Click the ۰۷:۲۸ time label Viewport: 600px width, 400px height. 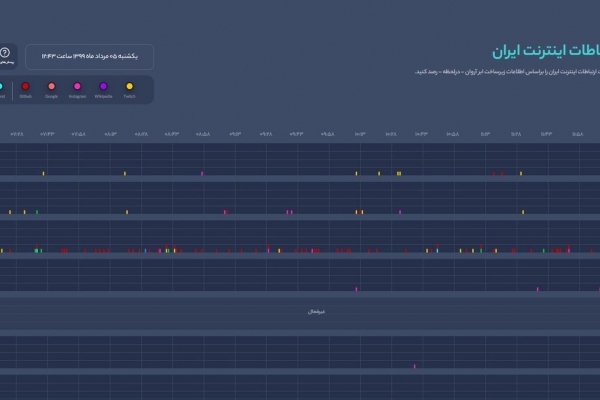17,134
